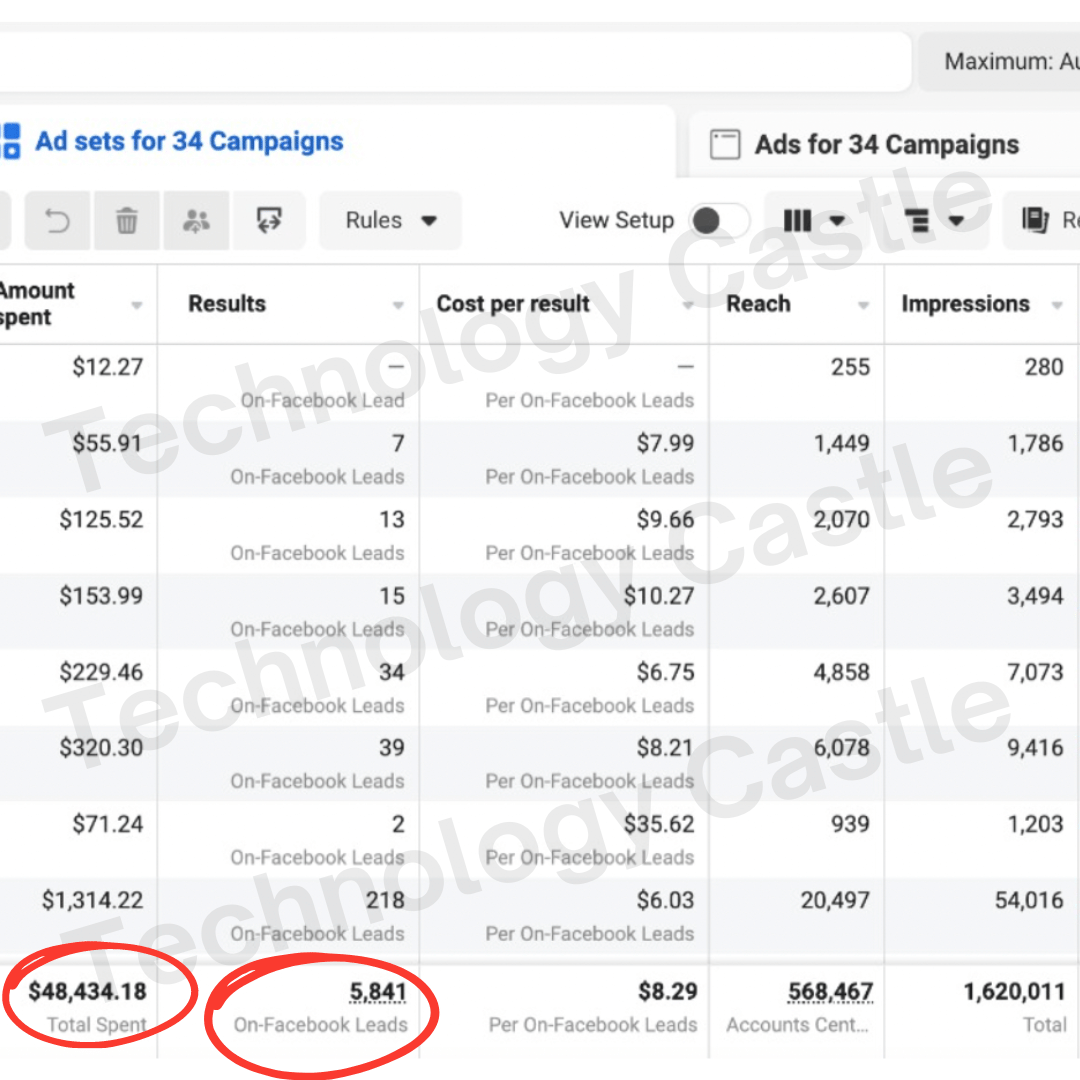The width and height of the screenshot is (1080, 1080).
Task: Sort by Impressions column header
Action: pos(965,304)
